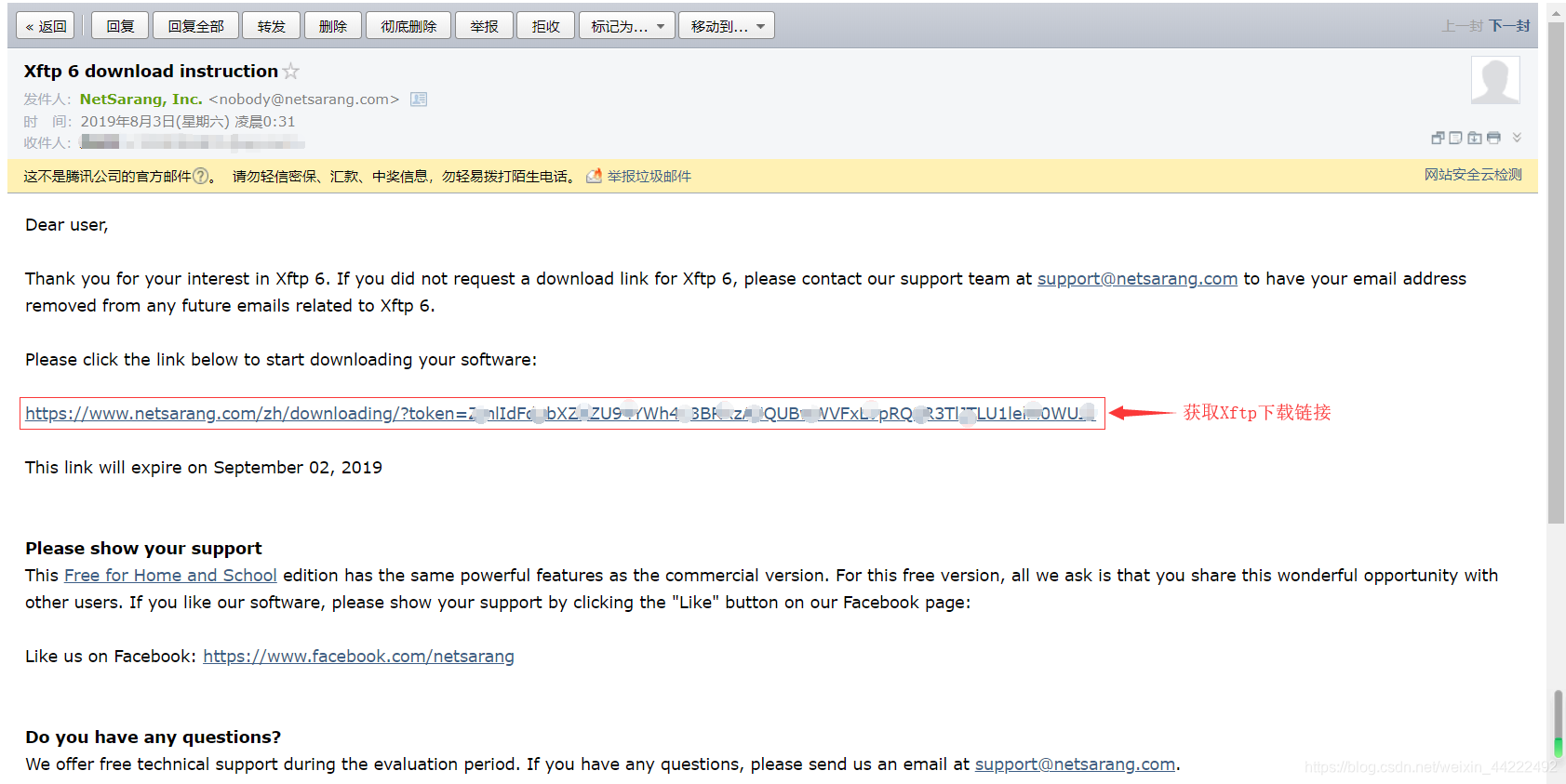Click date text 2019年8月3日(星期六)
This screenshot has height=784, width=1566.
click(155, 122)
